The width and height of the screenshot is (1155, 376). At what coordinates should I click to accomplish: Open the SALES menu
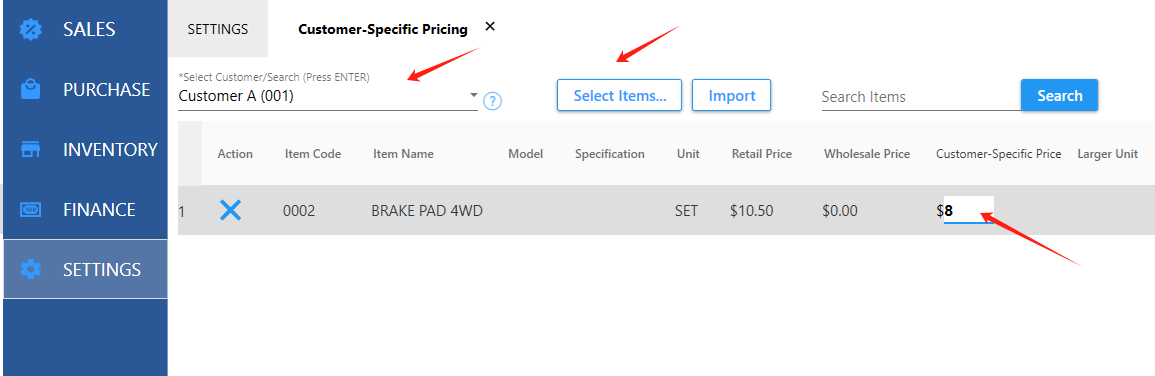(x=85, y=29)
